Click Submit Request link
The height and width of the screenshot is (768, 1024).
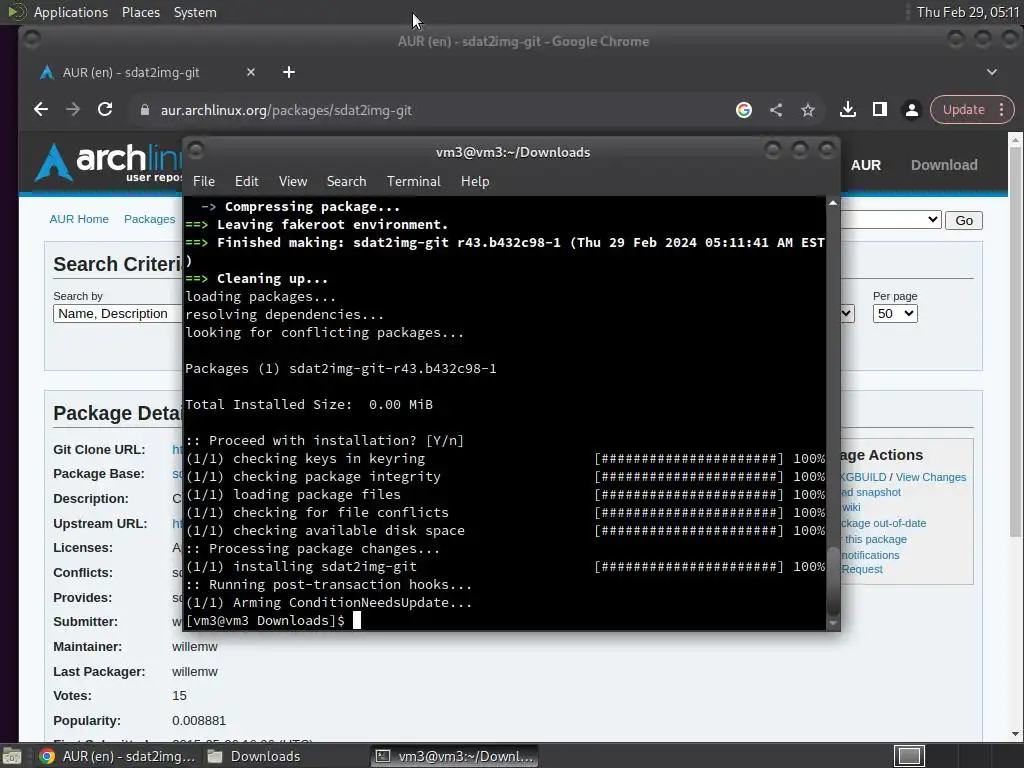click(x=862, y=569)
